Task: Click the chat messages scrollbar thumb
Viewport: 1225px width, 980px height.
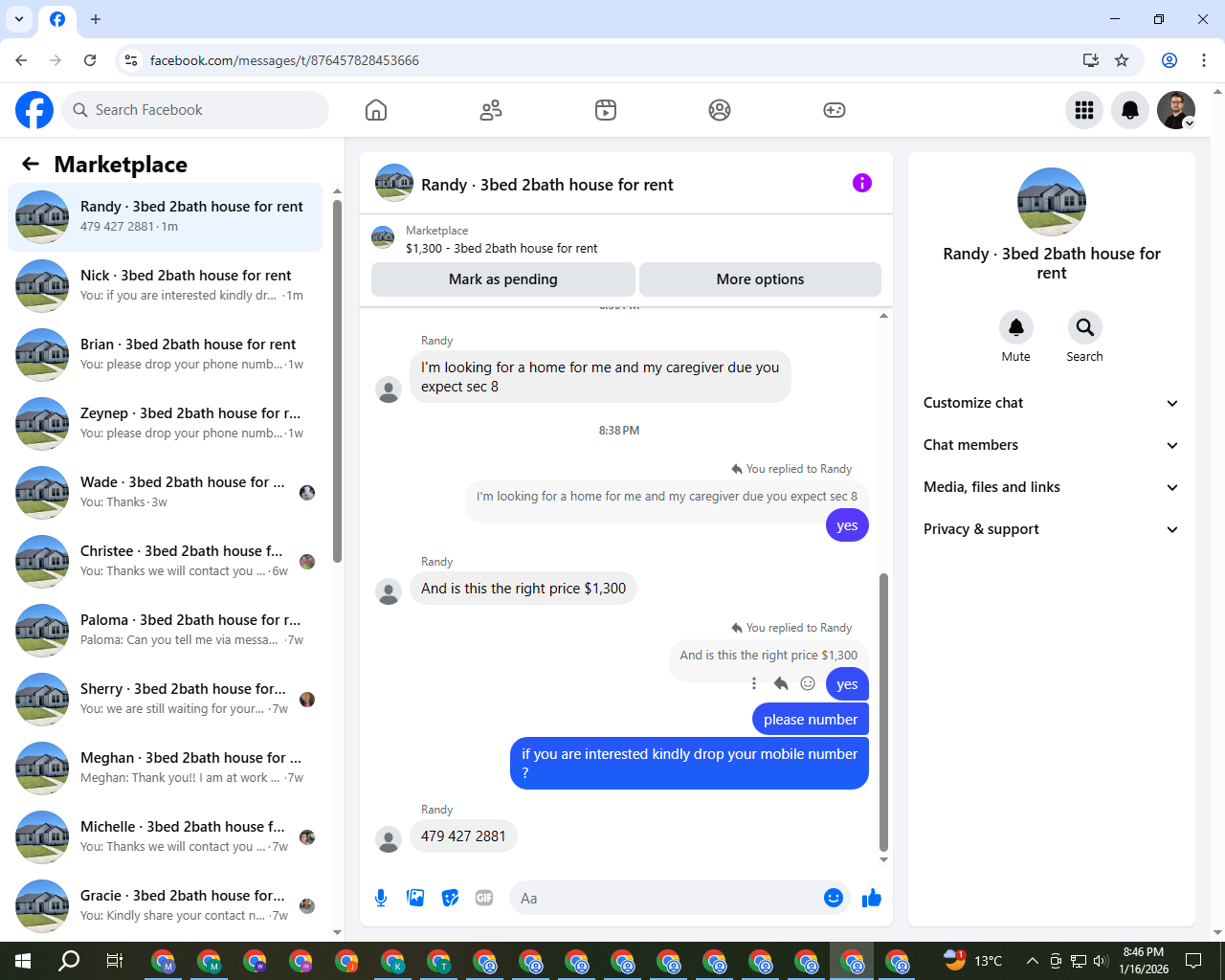Action: click(x=883, y=712)
